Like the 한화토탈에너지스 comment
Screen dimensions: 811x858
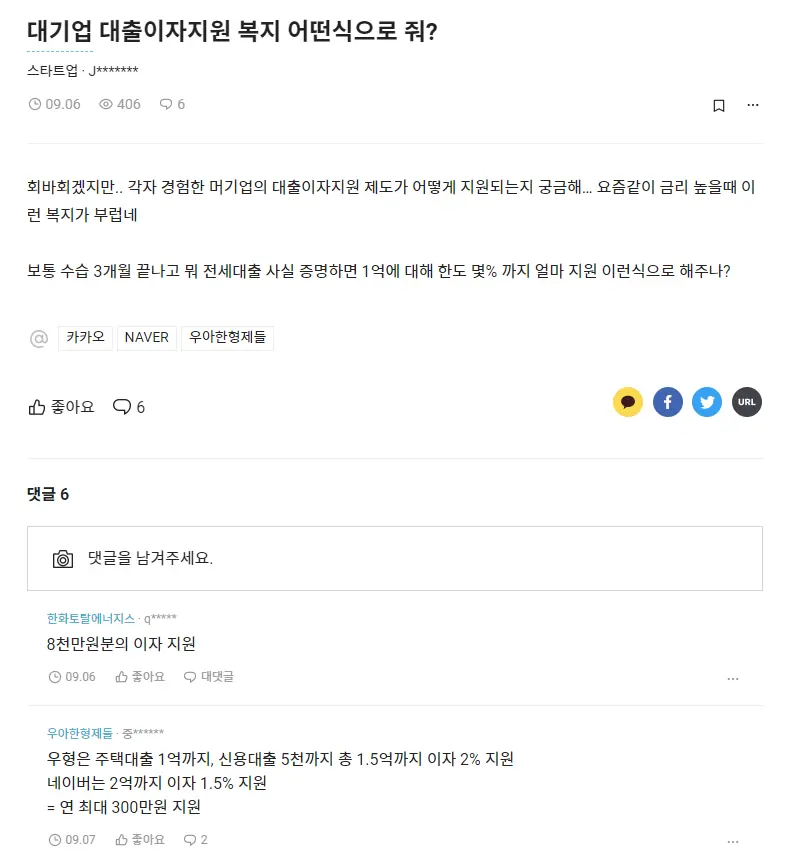140,677
